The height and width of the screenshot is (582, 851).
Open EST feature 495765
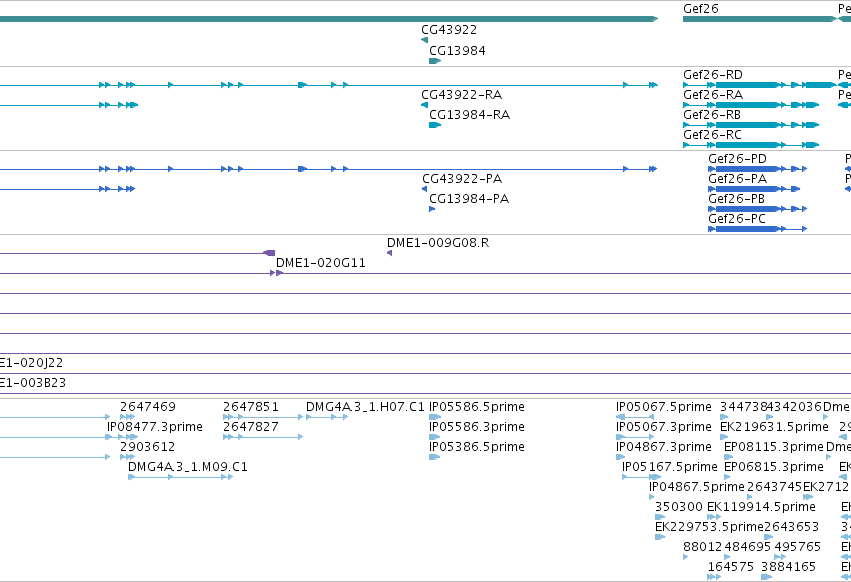click(x=780, y=558)
